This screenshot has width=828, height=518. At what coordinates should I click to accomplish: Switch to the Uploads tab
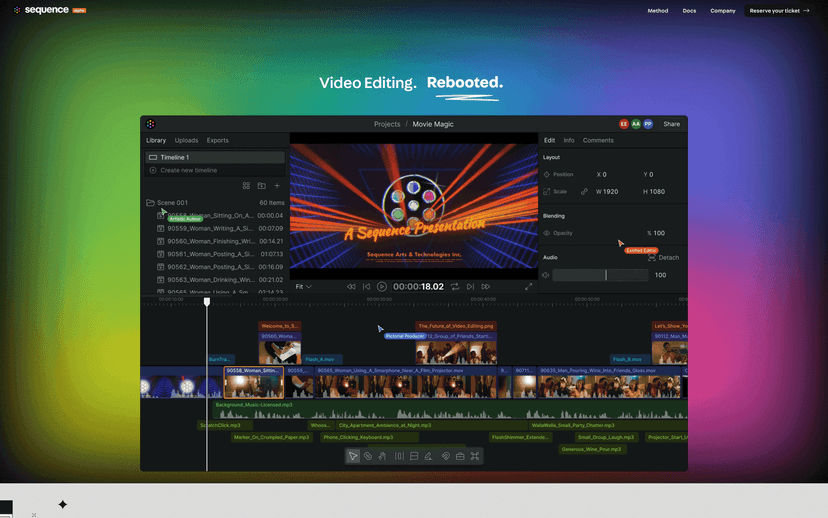[186, 140]
